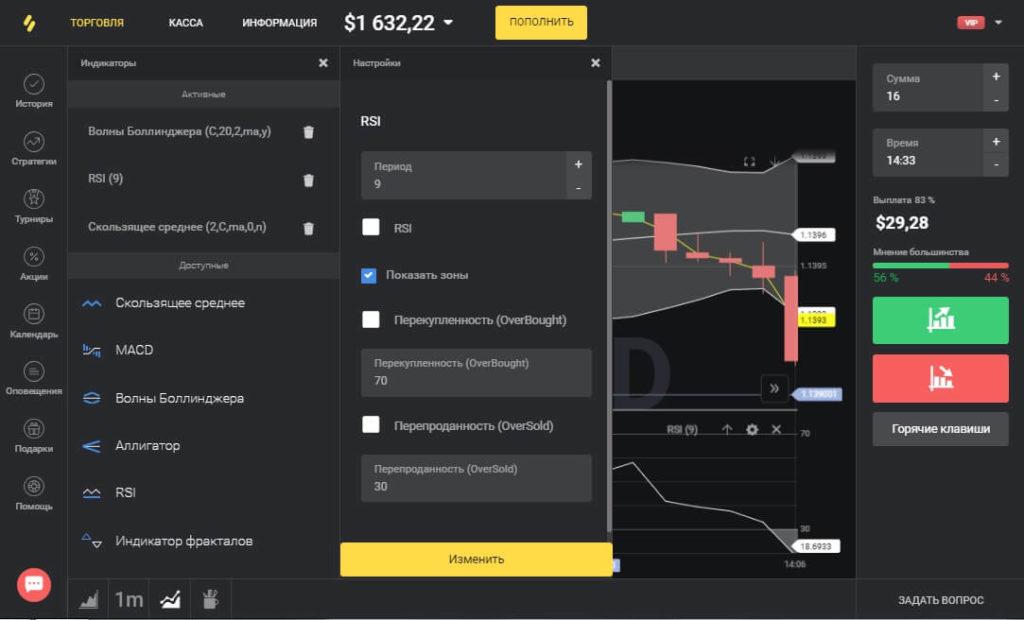The width and height of the screenshot is (1024, 620).
Task: Open the Оповещения sidebar section
Action: pos(34,378)
